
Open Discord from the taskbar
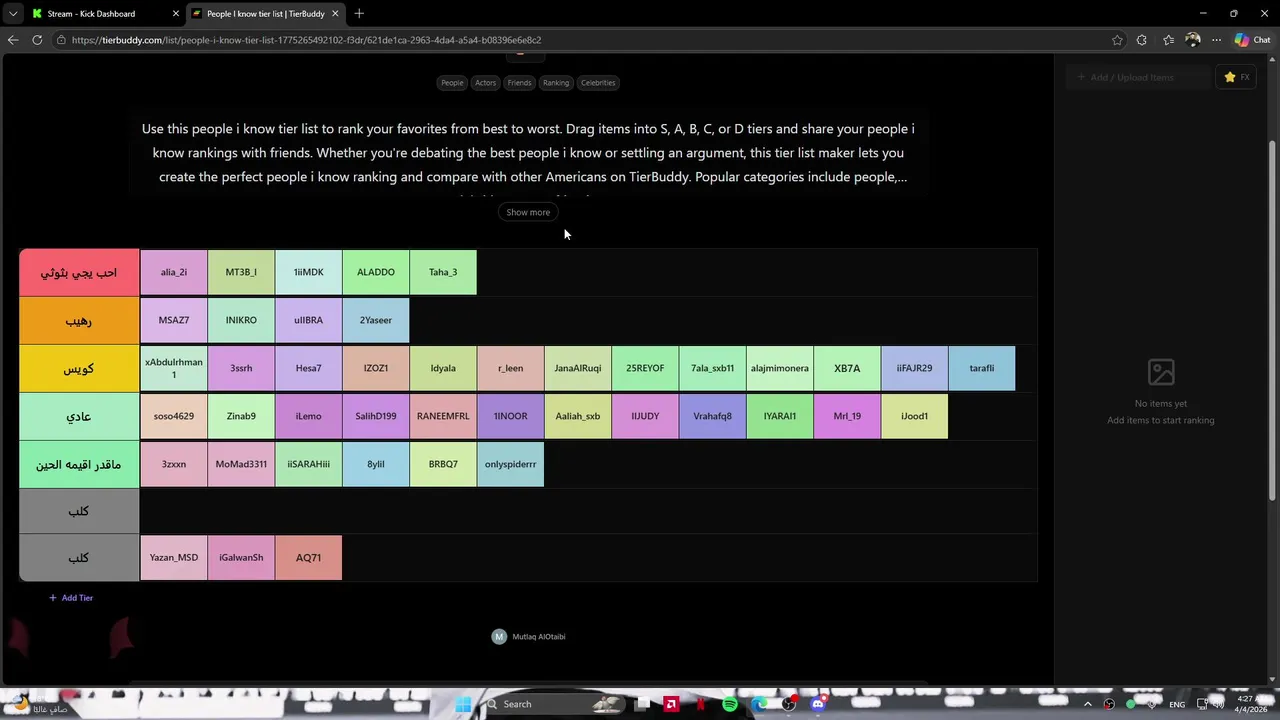tap(818, 704)
